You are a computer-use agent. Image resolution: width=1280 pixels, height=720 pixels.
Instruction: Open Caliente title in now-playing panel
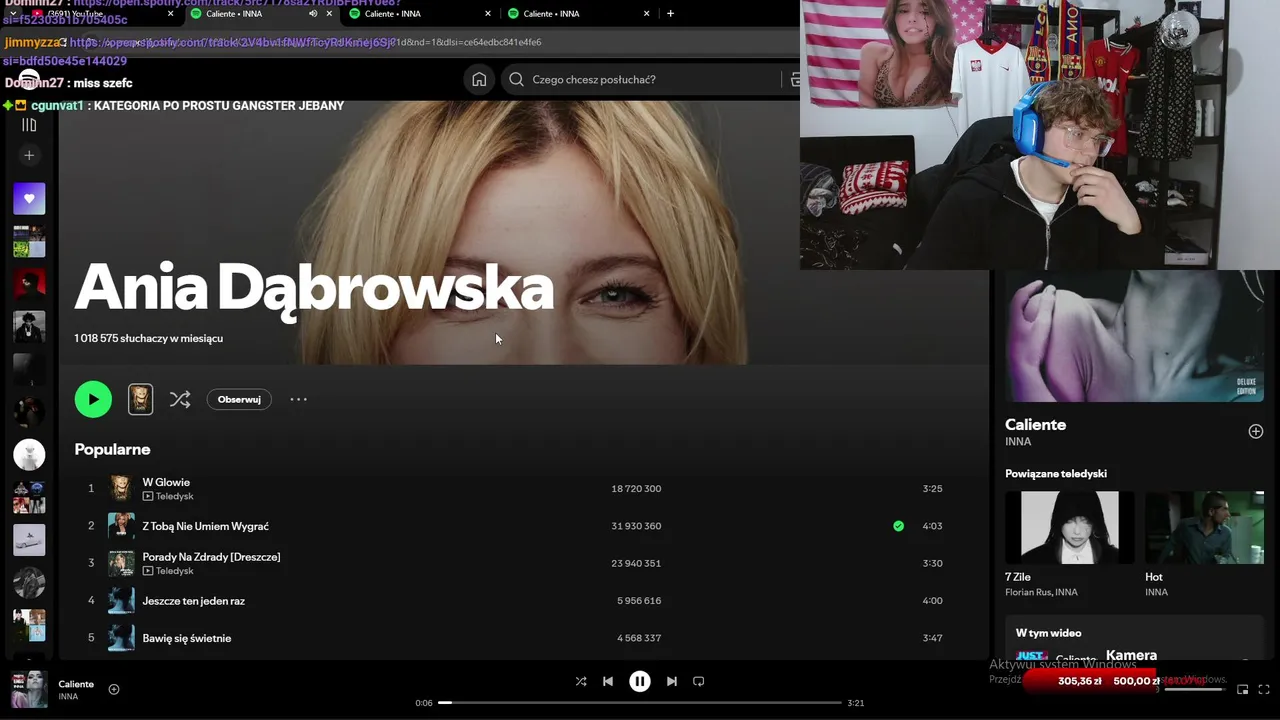(x=1035, y=424)
